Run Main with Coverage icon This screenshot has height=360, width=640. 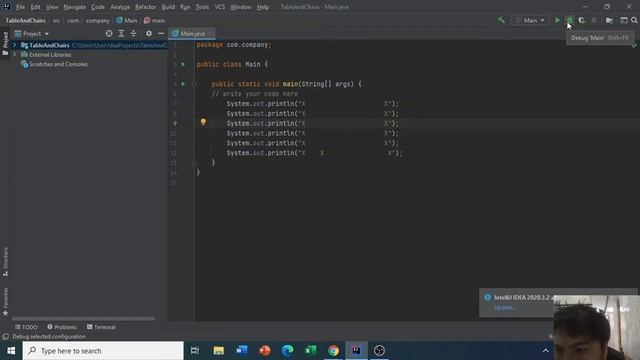(x=582, y=20)
